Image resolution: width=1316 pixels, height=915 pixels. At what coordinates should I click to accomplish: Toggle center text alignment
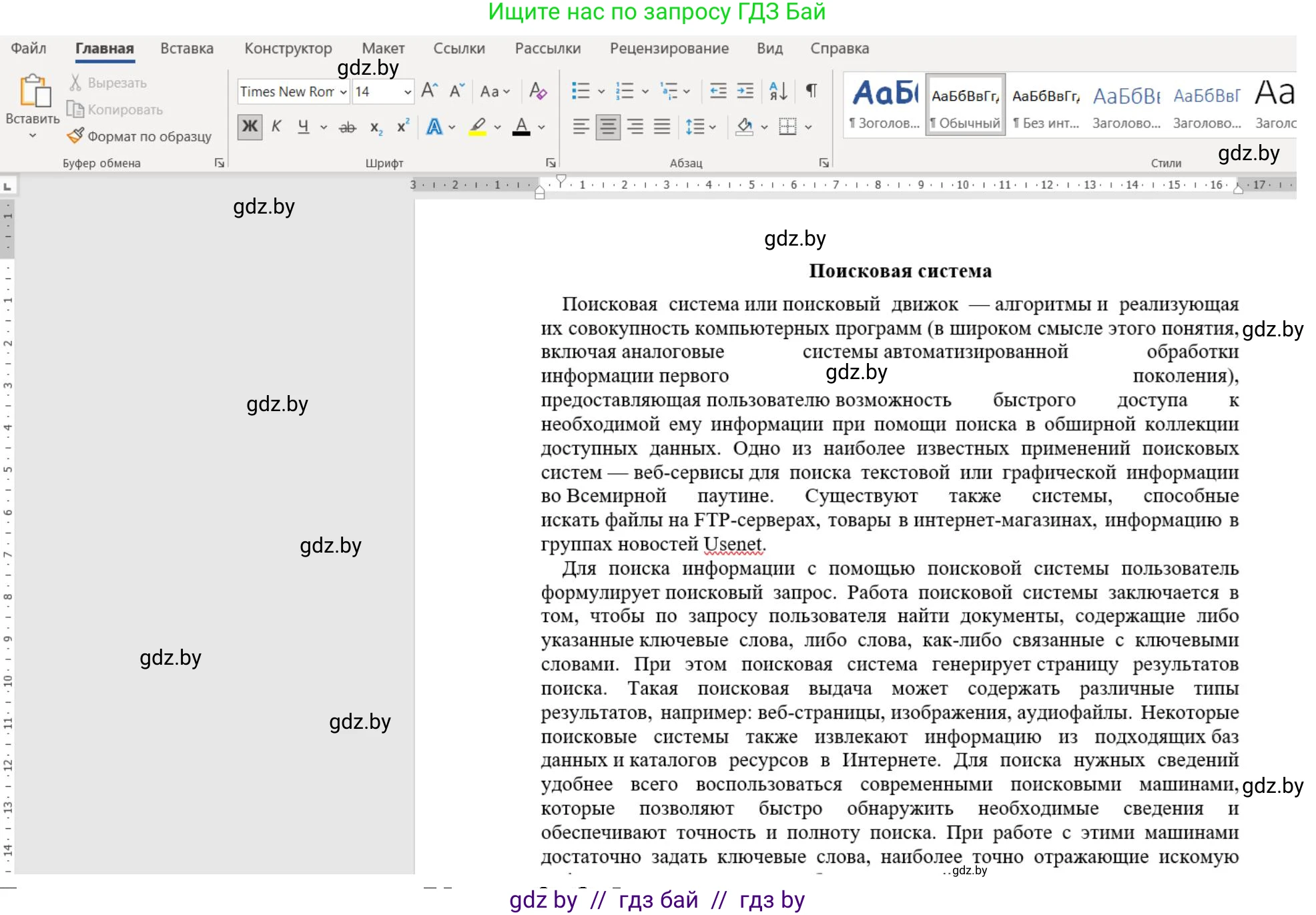tap(607, 126)
